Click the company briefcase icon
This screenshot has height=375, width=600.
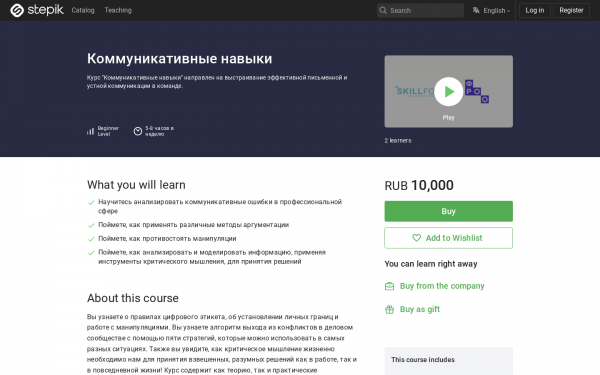389,286
